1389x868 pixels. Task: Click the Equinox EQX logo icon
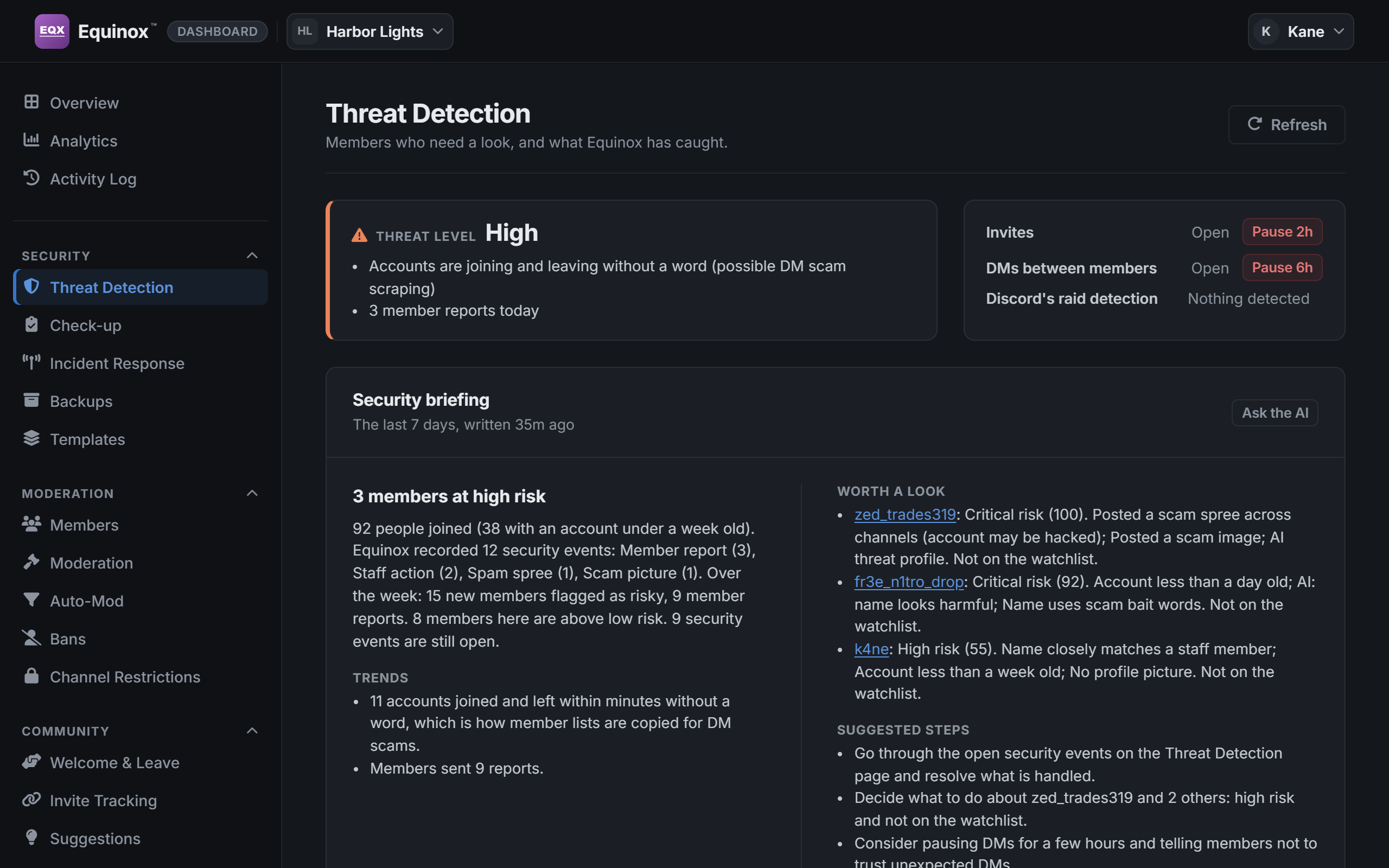click(52, 31)
